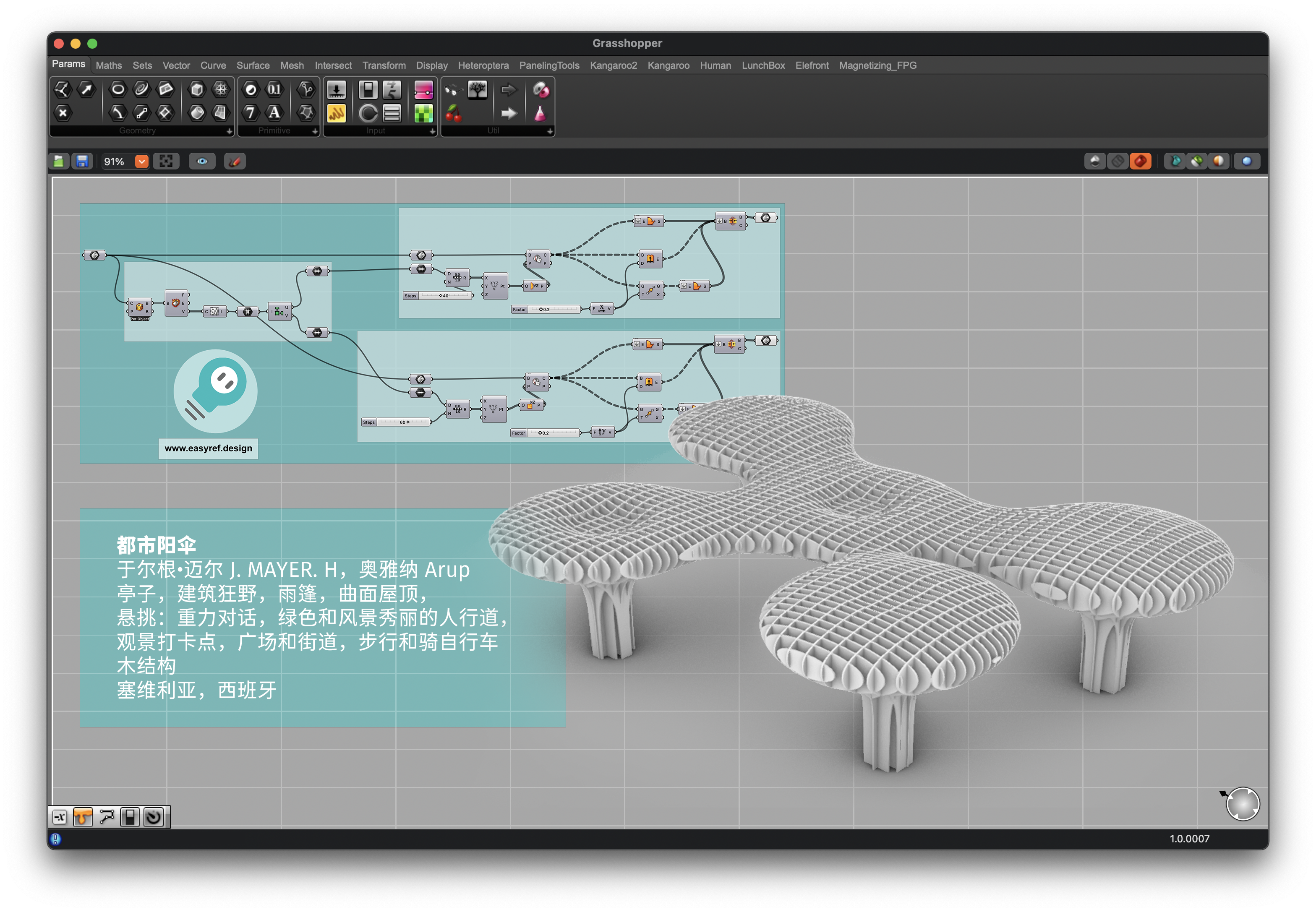Click the cherry picker Util icon

tap(453, 113)
